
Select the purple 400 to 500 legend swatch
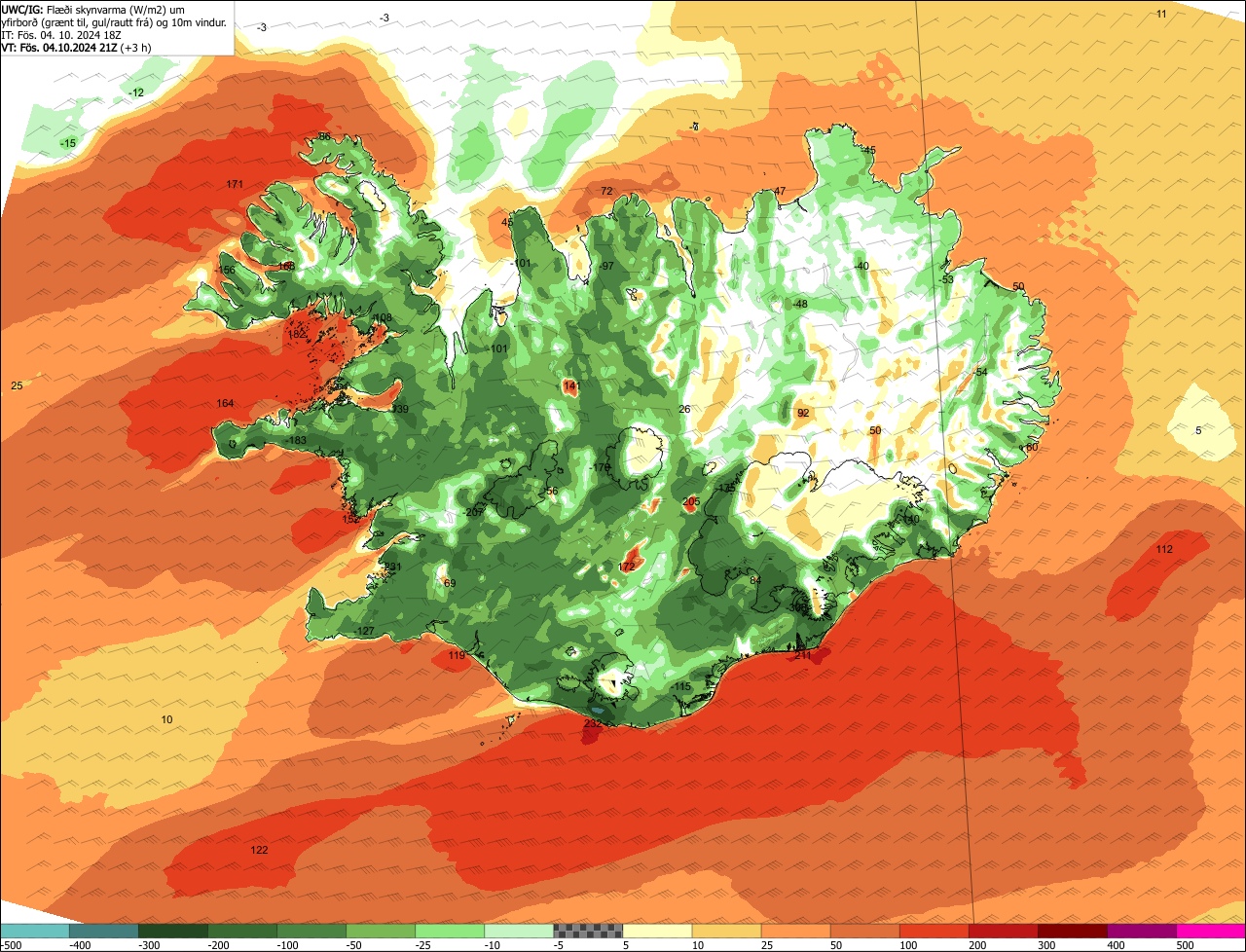coord(1142,931)
